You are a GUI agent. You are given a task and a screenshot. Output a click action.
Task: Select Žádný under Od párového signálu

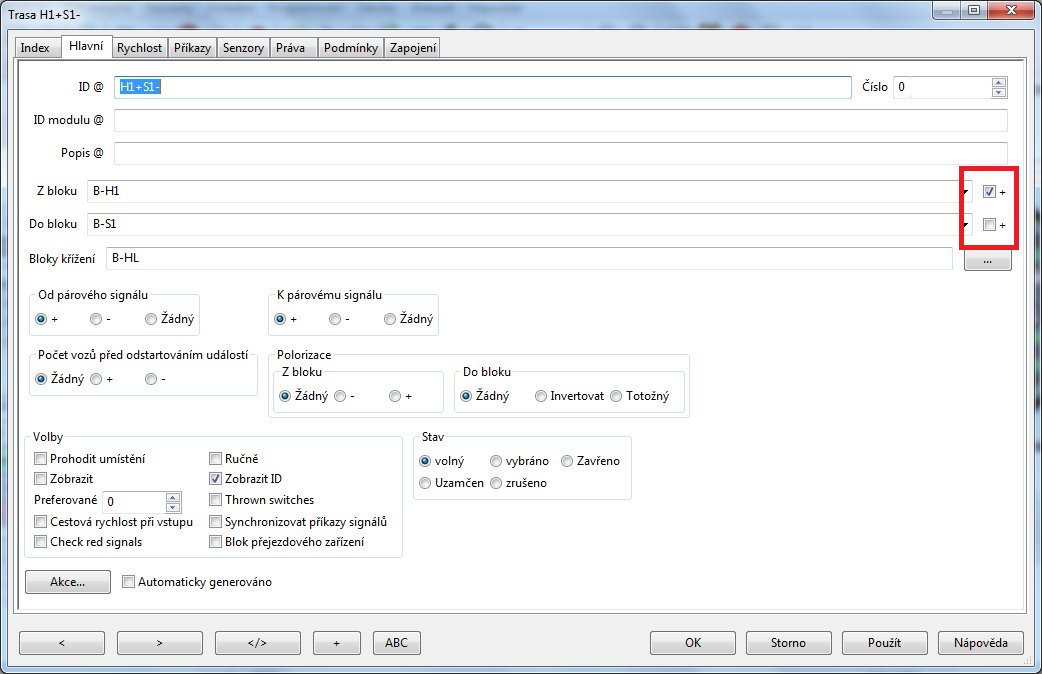[151, 320]
